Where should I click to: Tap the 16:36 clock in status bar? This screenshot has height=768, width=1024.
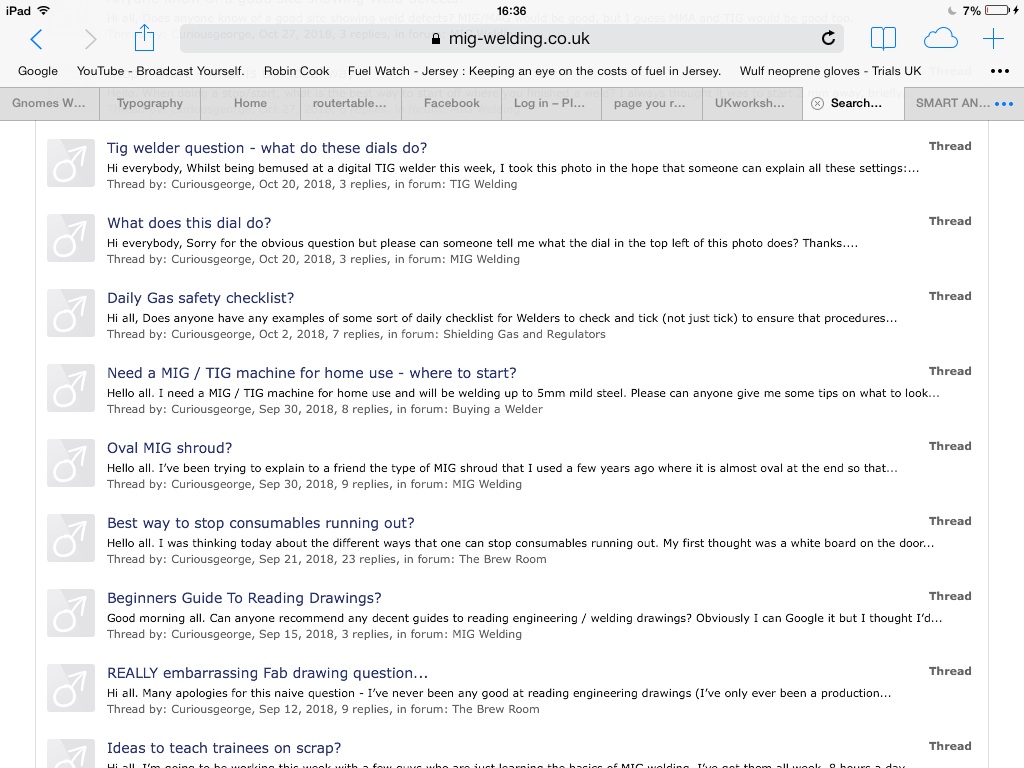coord(511,10)
